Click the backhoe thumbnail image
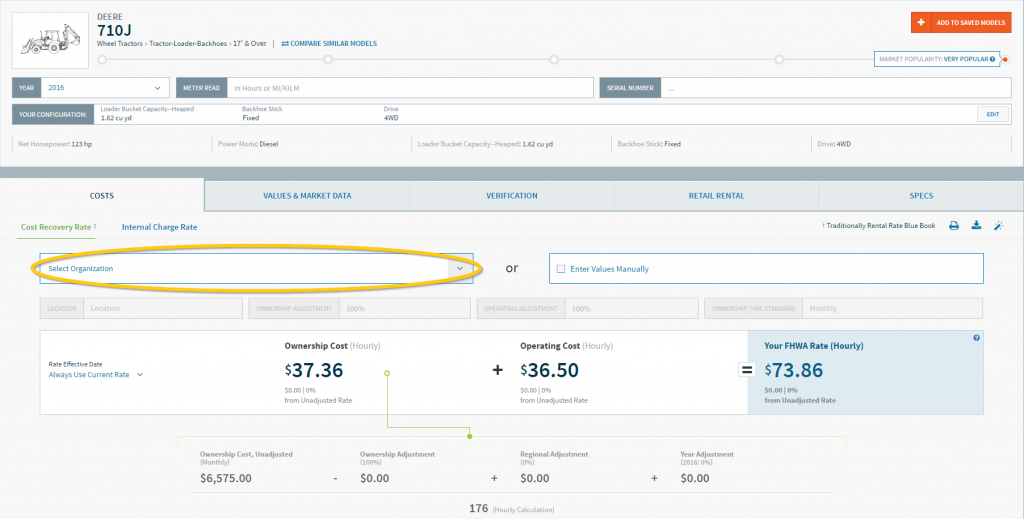Screen dimensions: 1024x519 (x=50, y=40)
